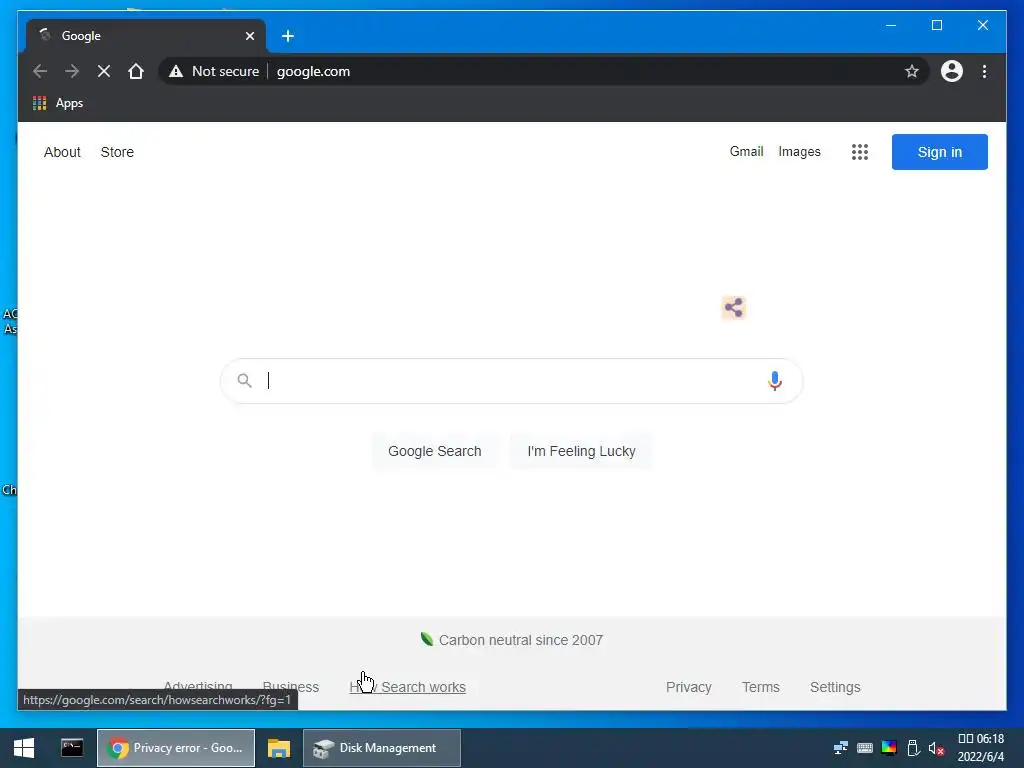Viewport: 1024px width, 768px height.
Task: Open the Privacy footer link
Action: coord(688,687)
